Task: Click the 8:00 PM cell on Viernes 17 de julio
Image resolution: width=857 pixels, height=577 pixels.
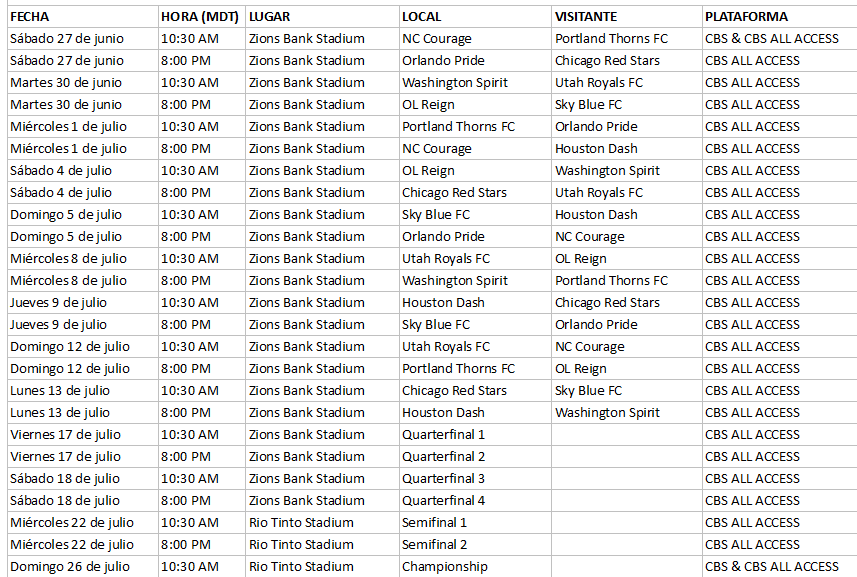Action: pyautogui.click(x=202, y=457)
